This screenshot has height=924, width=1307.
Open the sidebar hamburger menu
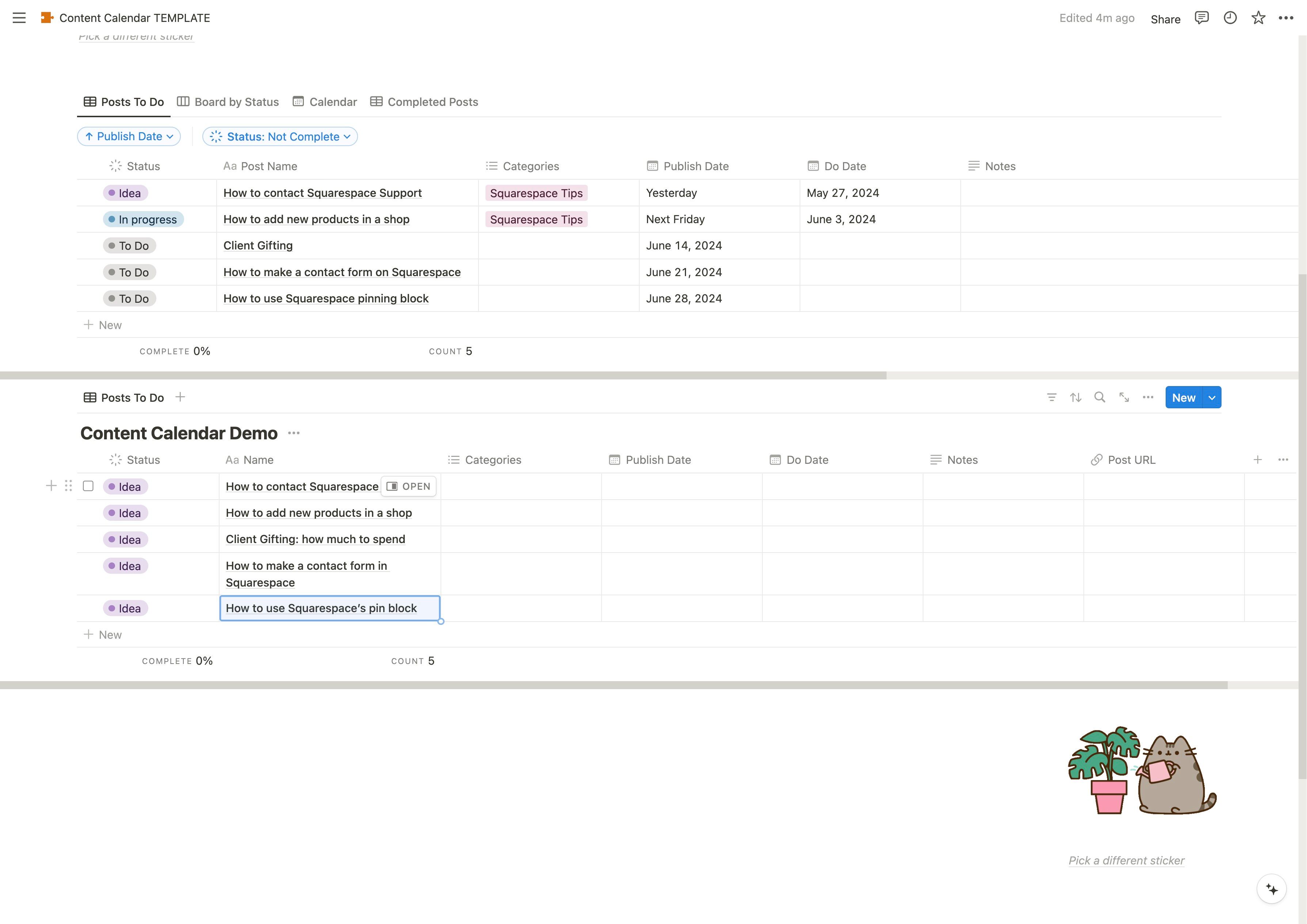click(19, 18)
